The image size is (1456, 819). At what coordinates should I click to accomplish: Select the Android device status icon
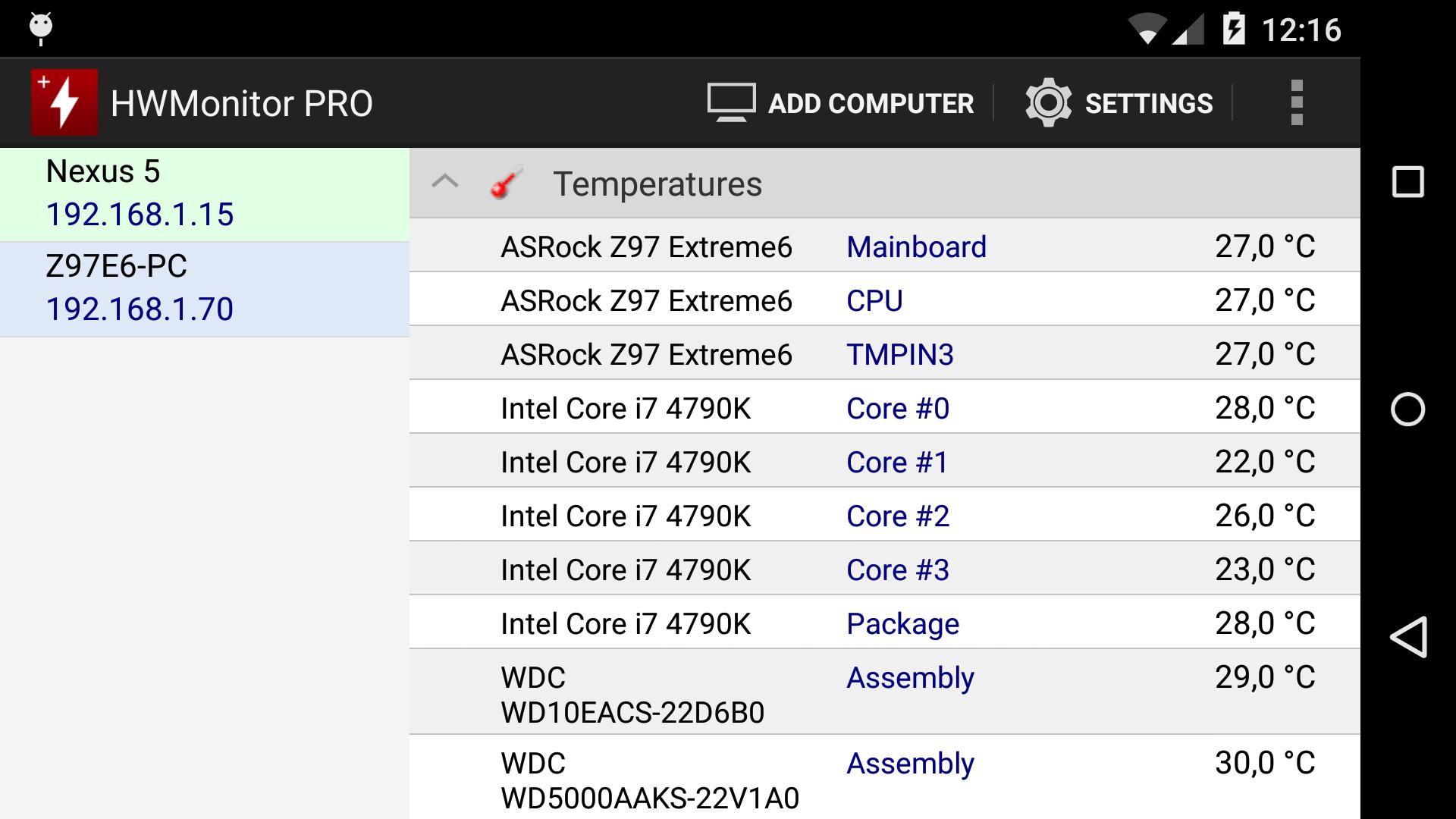(x=40, y=28)
